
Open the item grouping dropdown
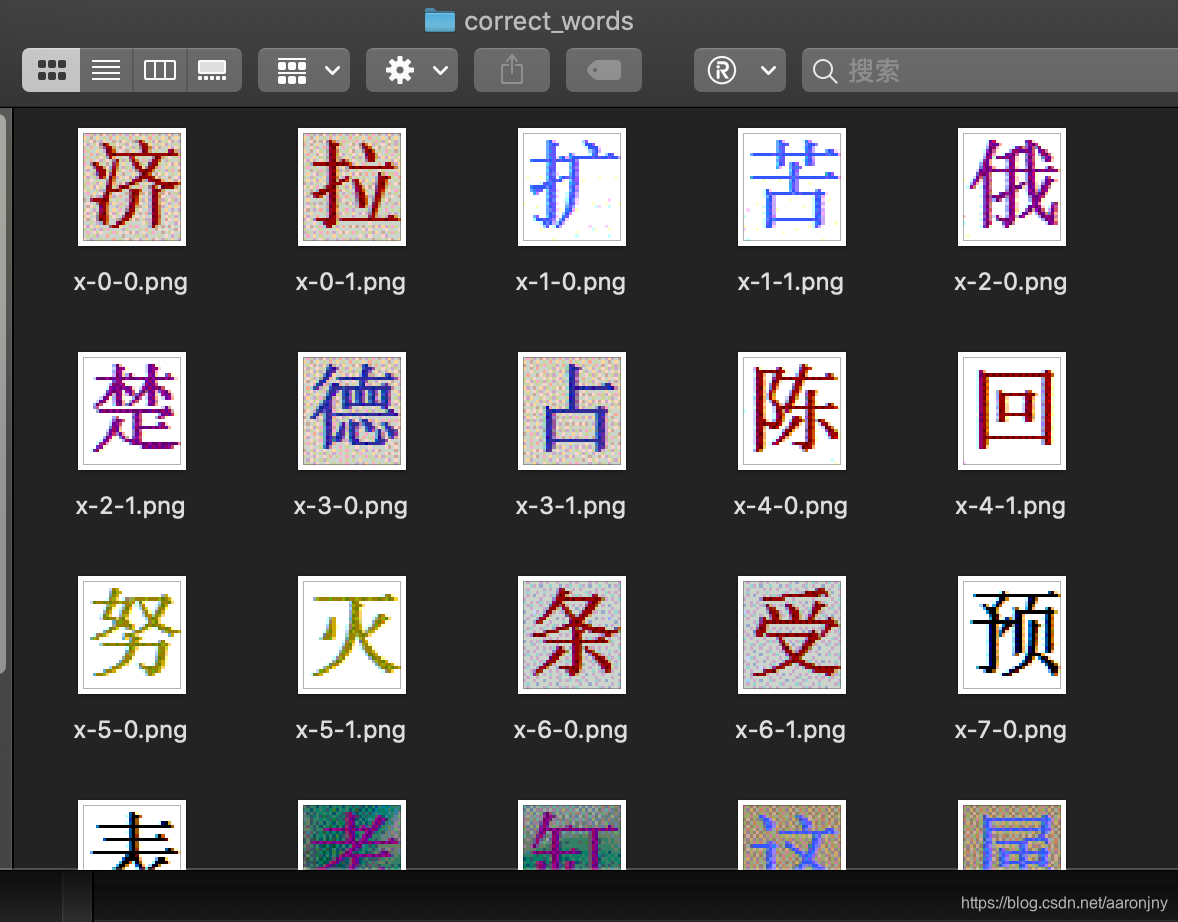(303, 70)
